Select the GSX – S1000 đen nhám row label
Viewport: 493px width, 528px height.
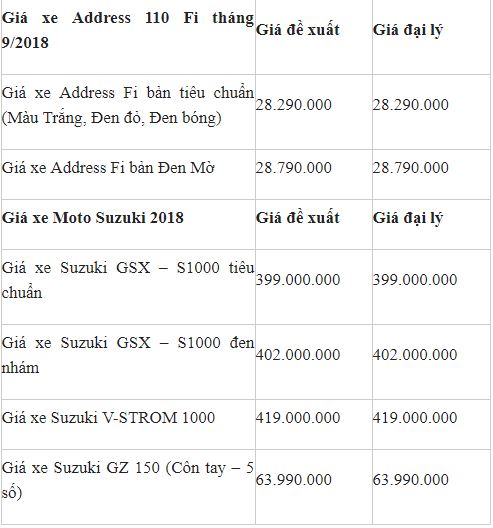(128, 355)
